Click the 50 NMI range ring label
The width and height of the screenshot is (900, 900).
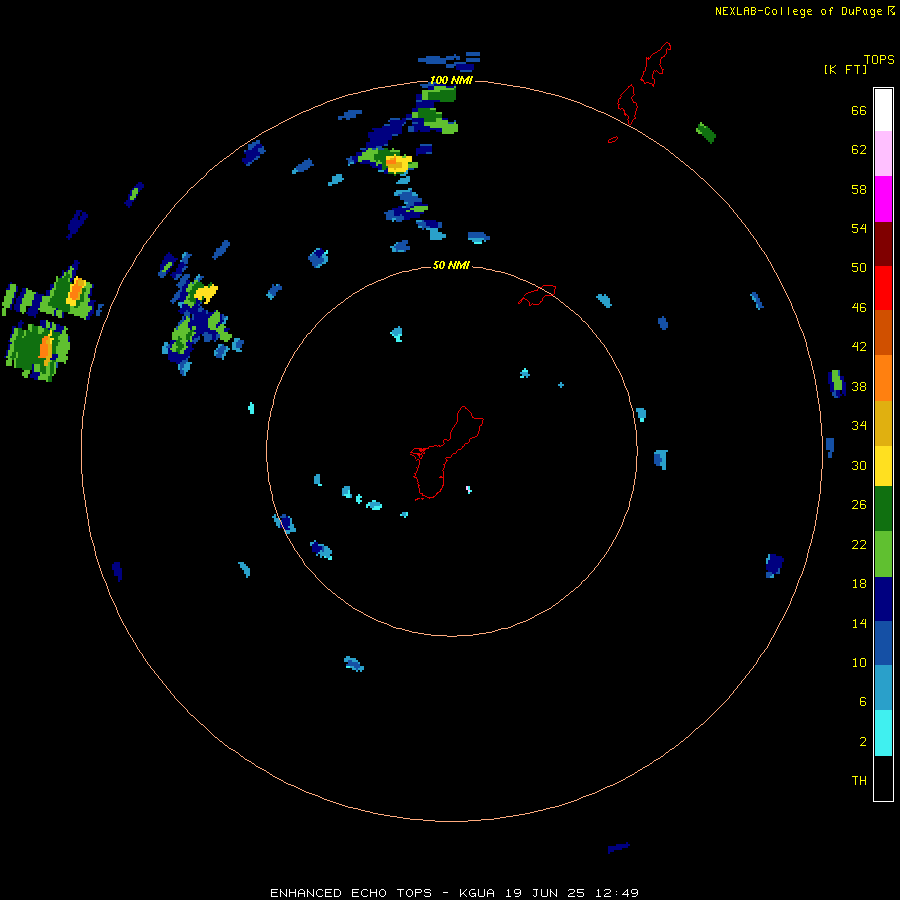tap(451, 265)
